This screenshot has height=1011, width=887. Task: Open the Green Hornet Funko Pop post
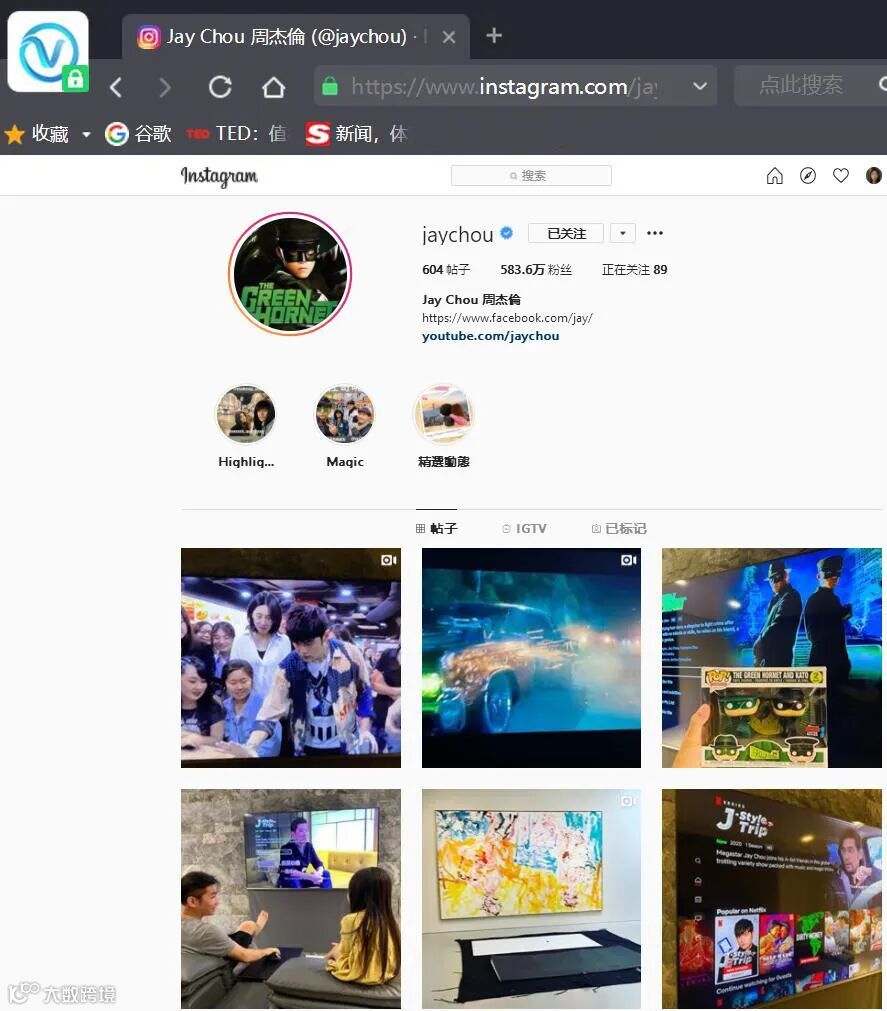click(x=772, y=658)
